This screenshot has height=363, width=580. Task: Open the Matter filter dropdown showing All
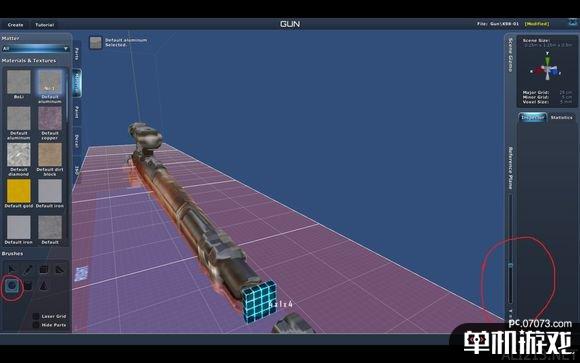point(35,48)
